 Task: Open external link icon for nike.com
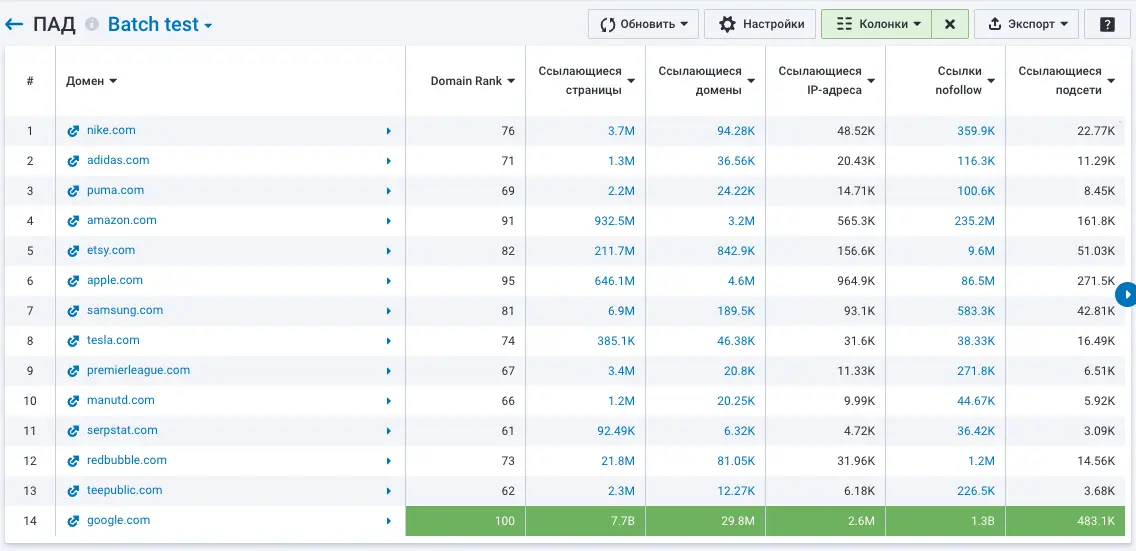pyautogui.click(x=73, y=131)
